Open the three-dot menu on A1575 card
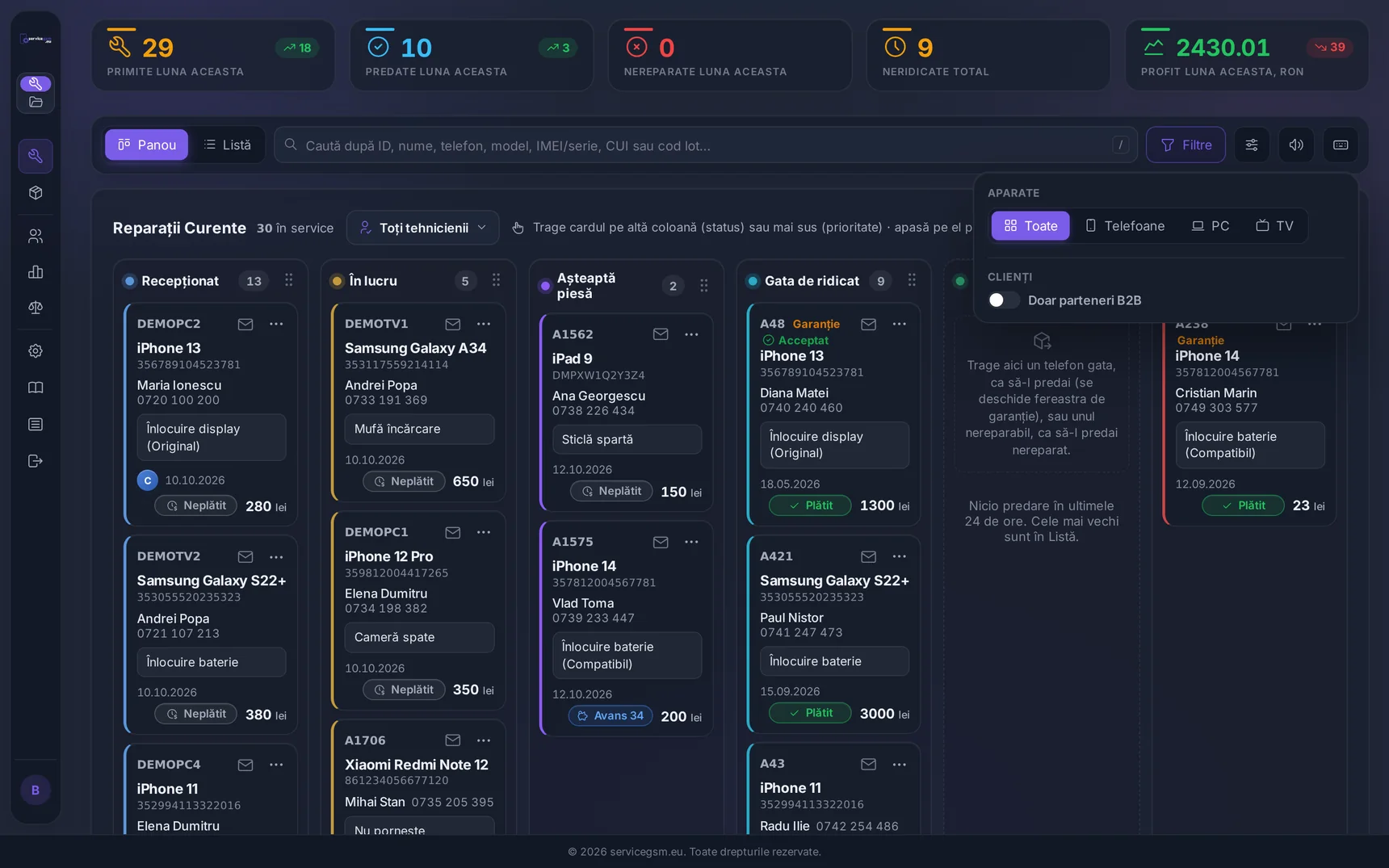This screenshot has height=868, width=1389. point(691,542)
